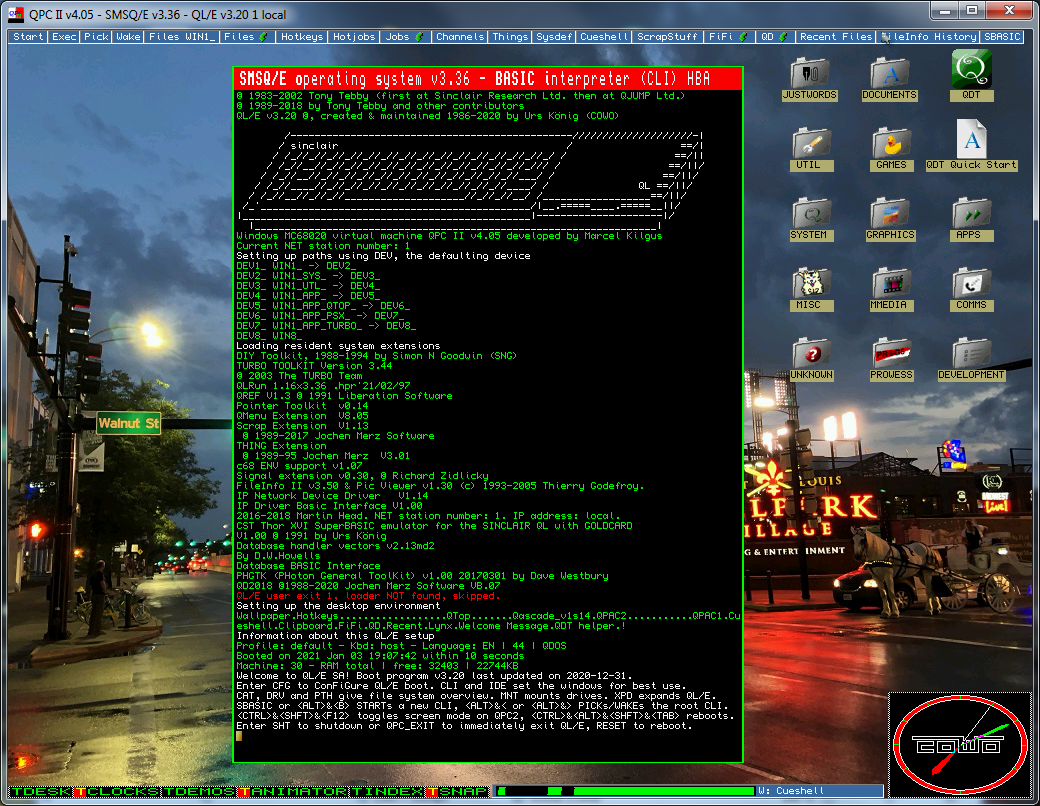
Task: Open the Hotkeys menu item
Action: point(302,37)
